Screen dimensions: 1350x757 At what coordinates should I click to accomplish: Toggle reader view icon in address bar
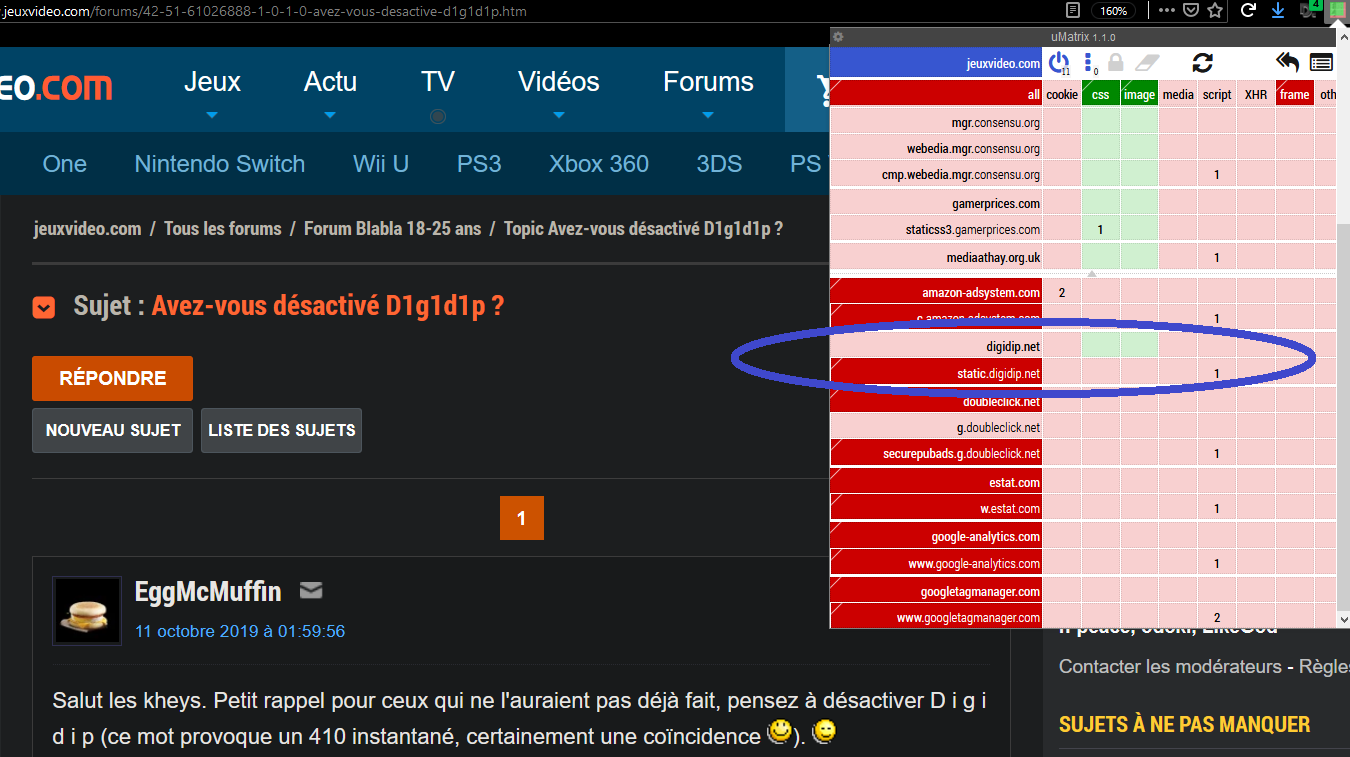[x=1073, y=11]
